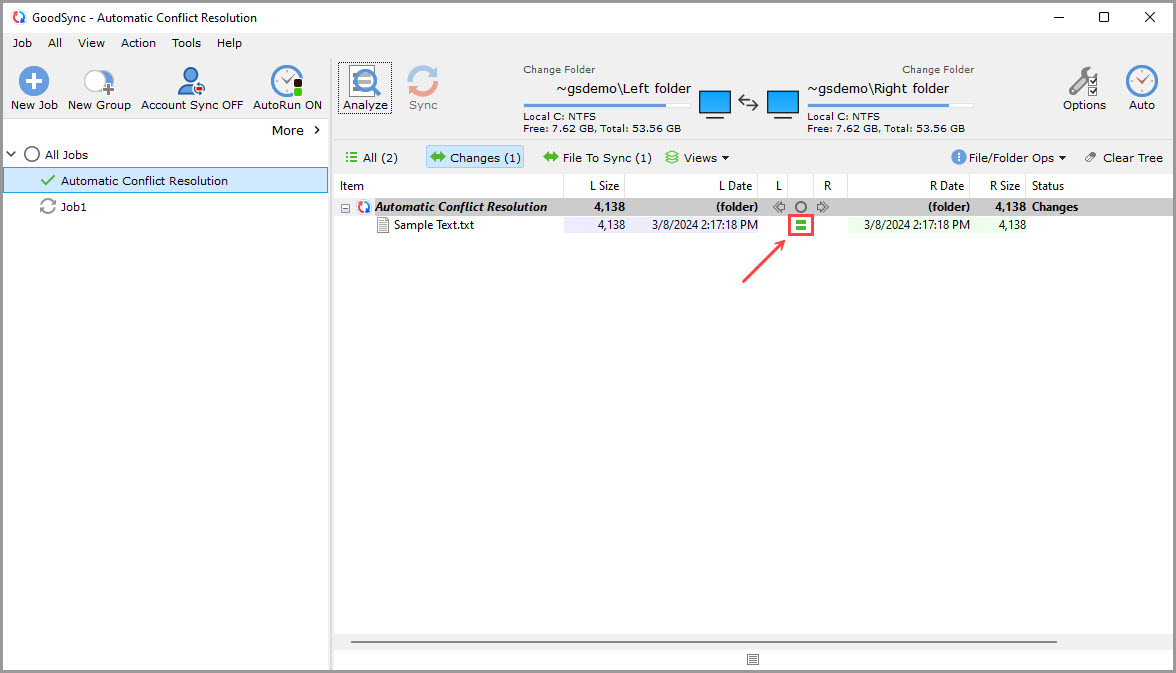Open the Views dropdown
This screenshot has width=1176, height=673.
point(697,158)
